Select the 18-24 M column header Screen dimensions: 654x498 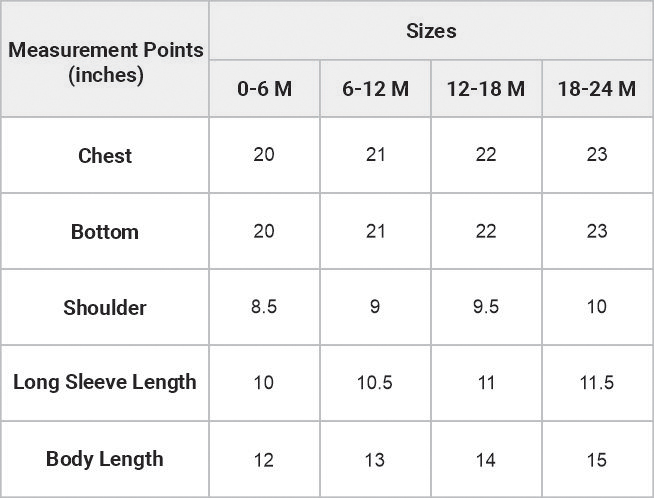coord(597,88)
